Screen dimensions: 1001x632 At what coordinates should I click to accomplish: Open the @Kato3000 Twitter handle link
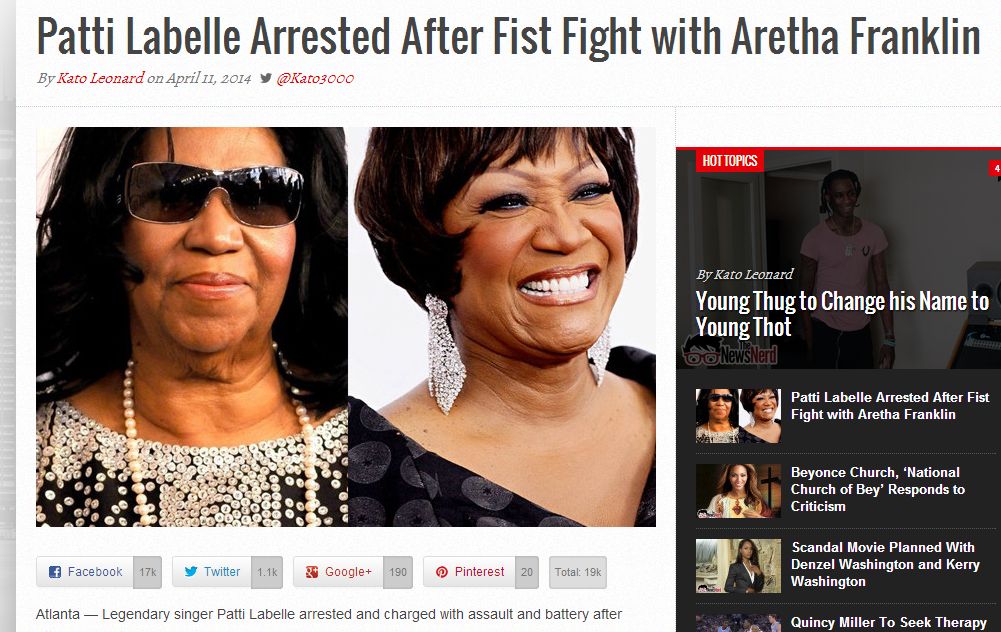coord(315,78)
